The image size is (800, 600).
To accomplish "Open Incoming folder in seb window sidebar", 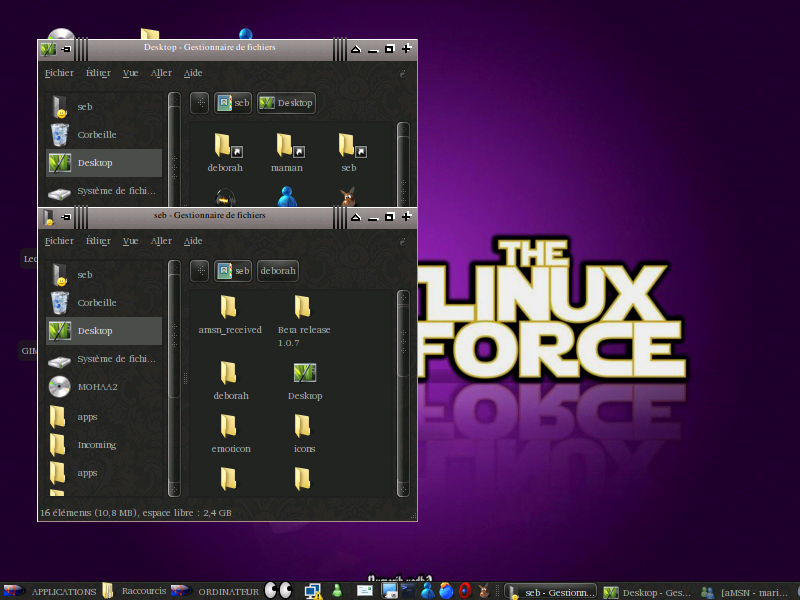I will tap(104, 445).
